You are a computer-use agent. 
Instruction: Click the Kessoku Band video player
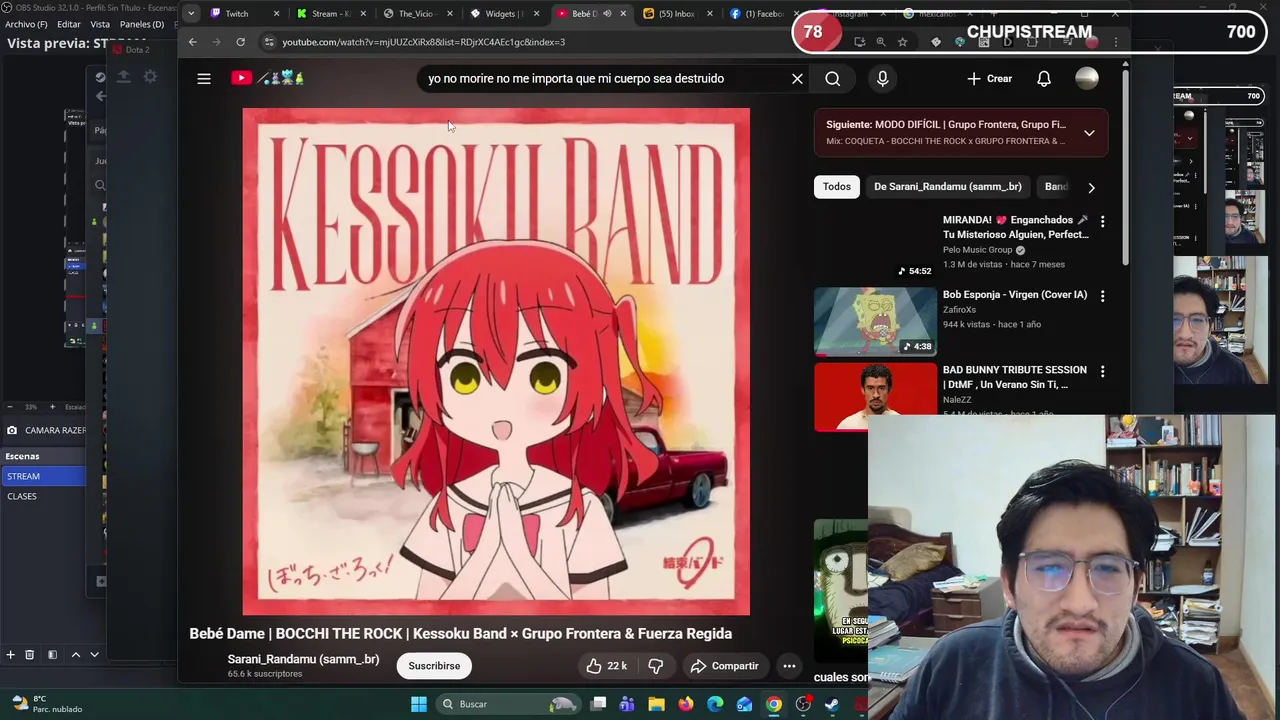tap(496, 361)
